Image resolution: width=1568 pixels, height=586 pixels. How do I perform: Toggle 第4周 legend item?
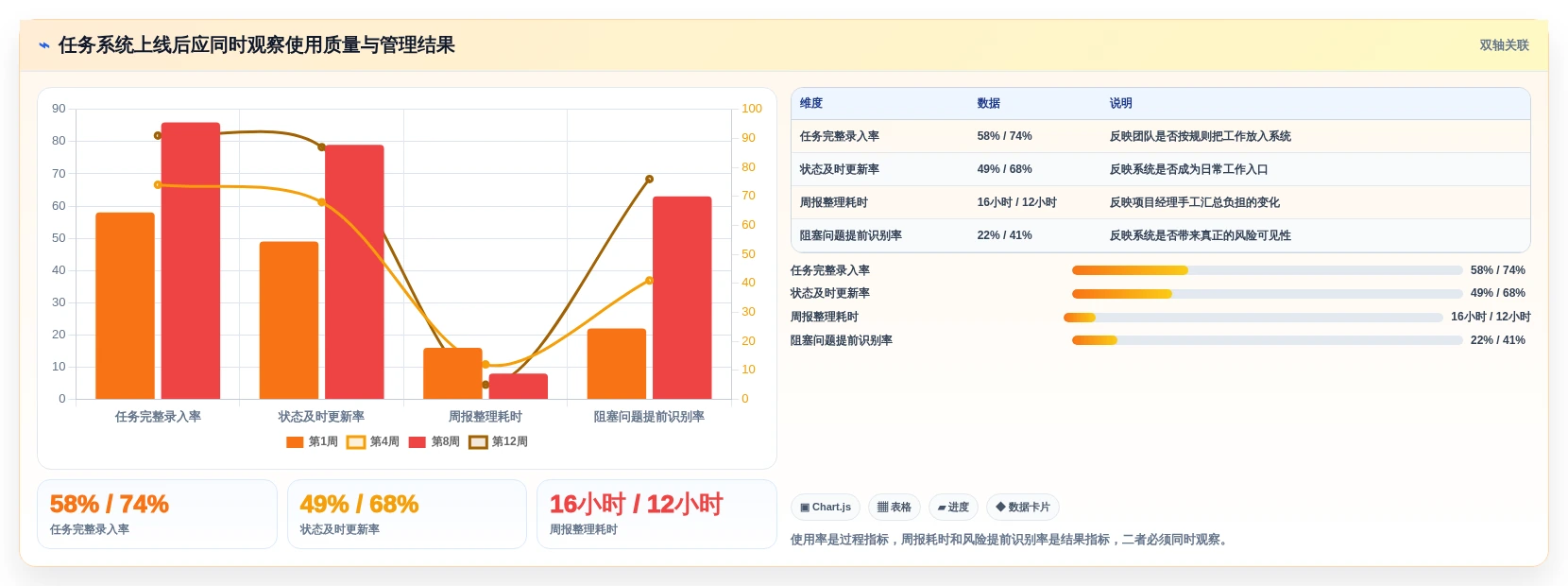click(x=373, y=442)
